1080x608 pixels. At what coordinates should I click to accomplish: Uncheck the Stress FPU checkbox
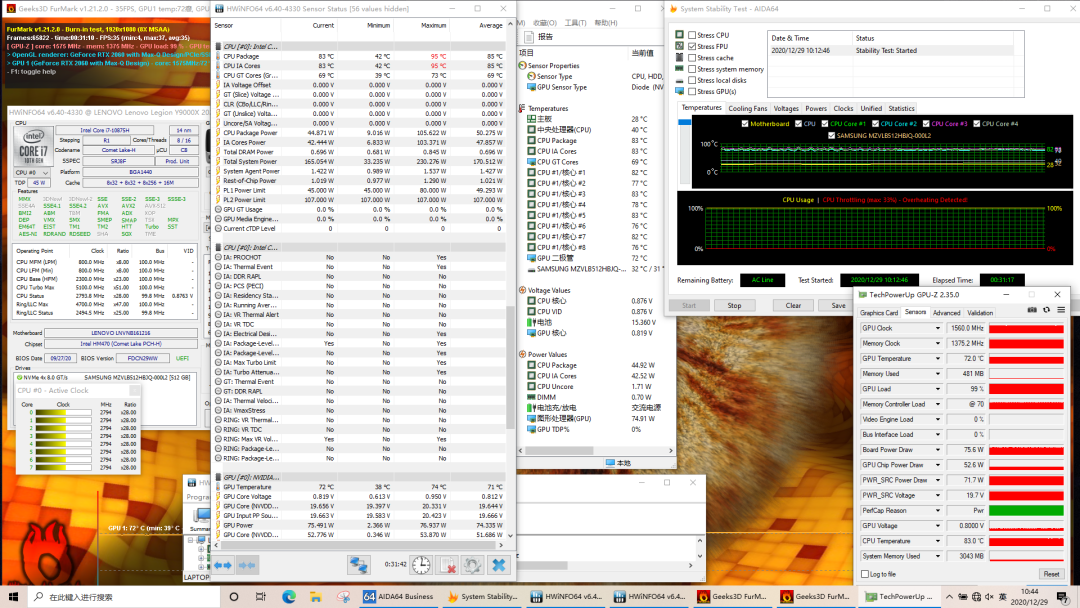tap(692, 46)
